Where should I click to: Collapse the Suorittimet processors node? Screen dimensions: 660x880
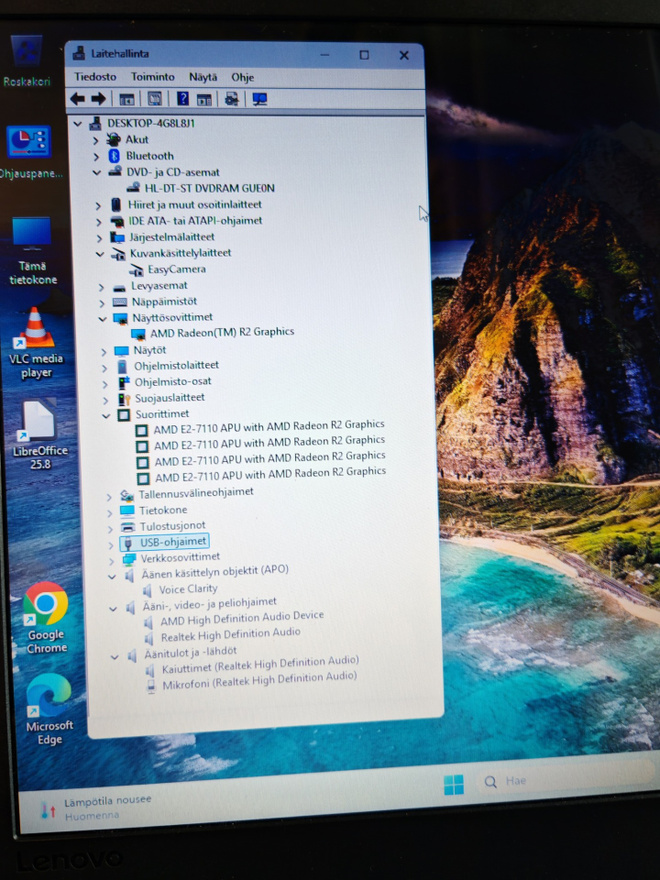(106, 415)
